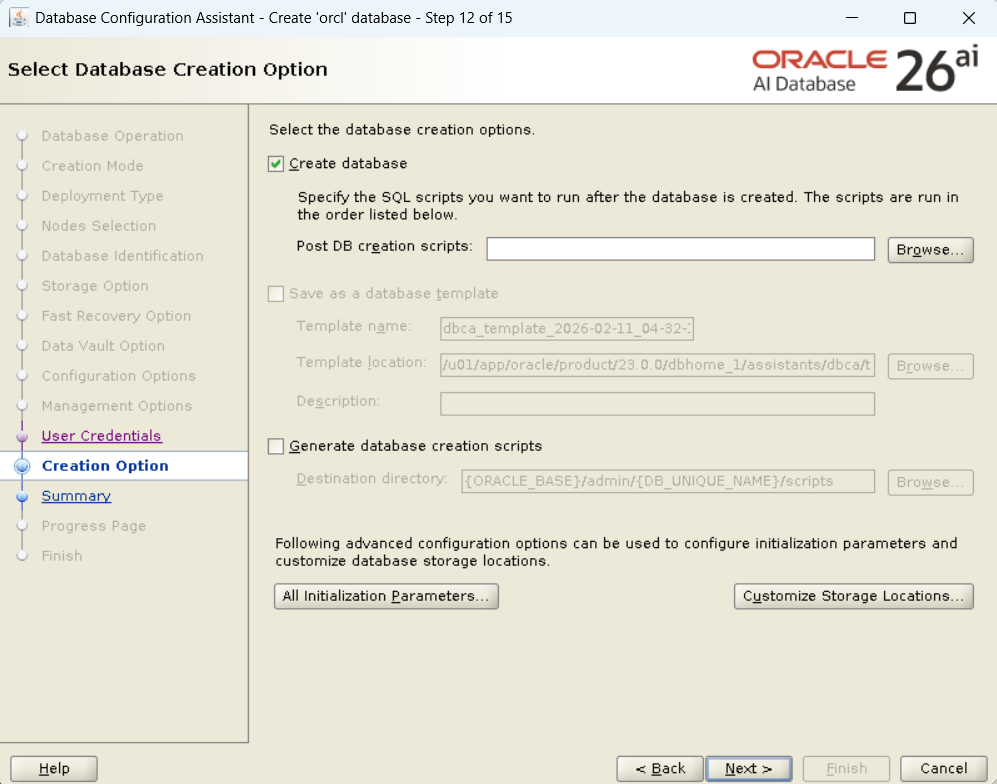Select Creation Option in the steps list
The height and width of the screenshot is (784, 997).
click(105, 466)
